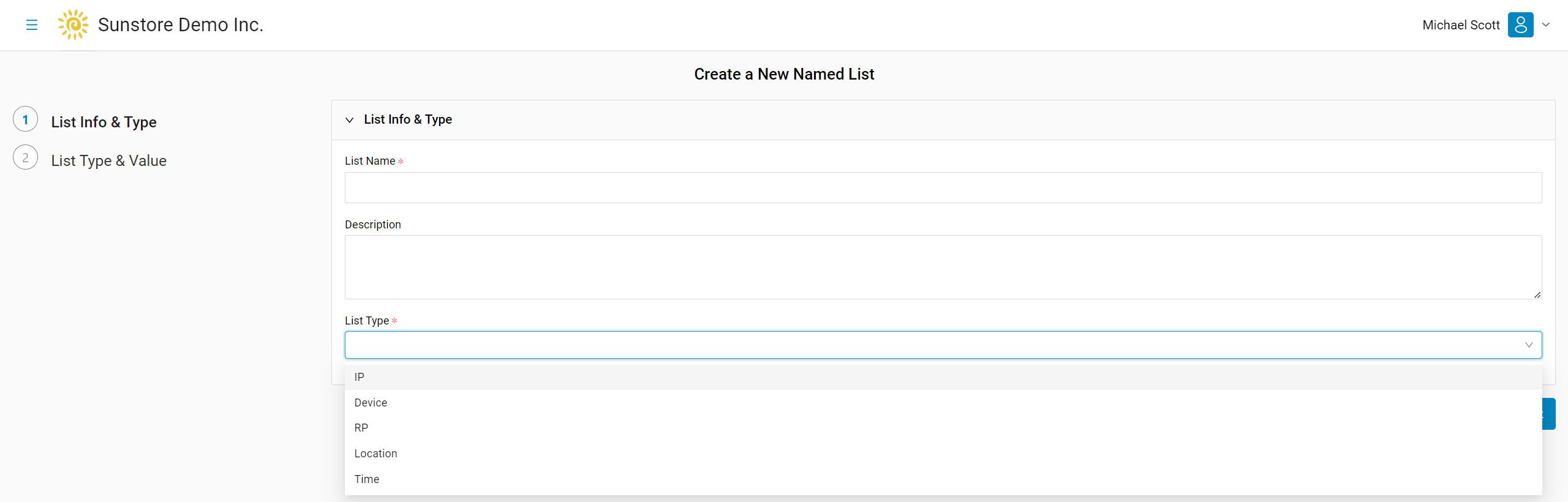Open the hamburger navigation menu
Viewport: 1568px width, 502px height.
pyautogui.click(x=32, y=25)
